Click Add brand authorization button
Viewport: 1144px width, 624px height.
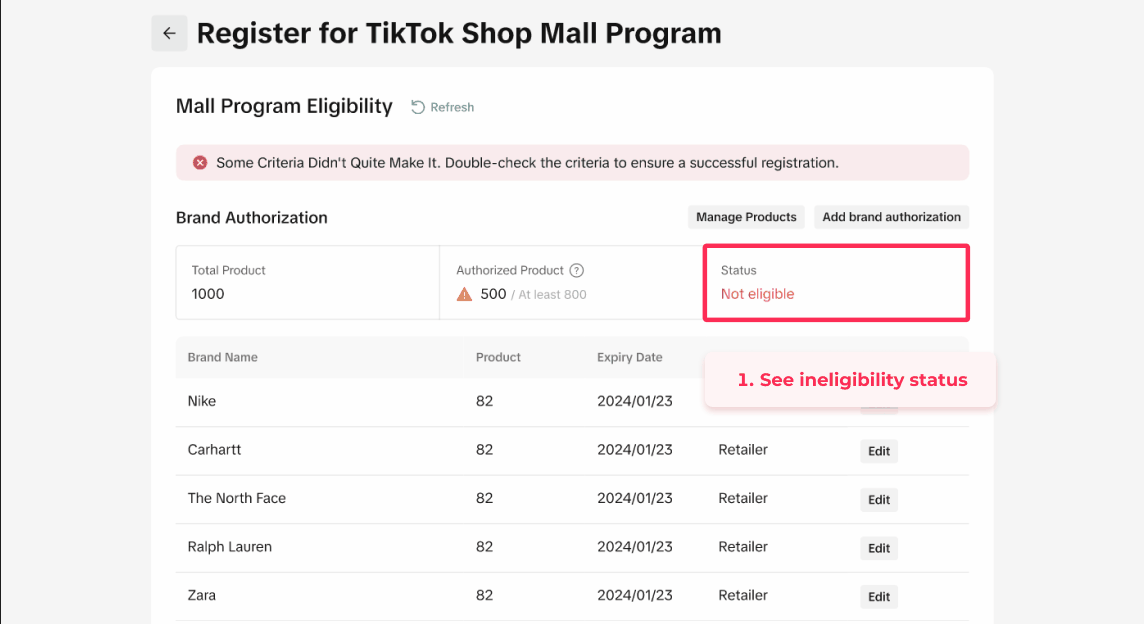(891, 217)
